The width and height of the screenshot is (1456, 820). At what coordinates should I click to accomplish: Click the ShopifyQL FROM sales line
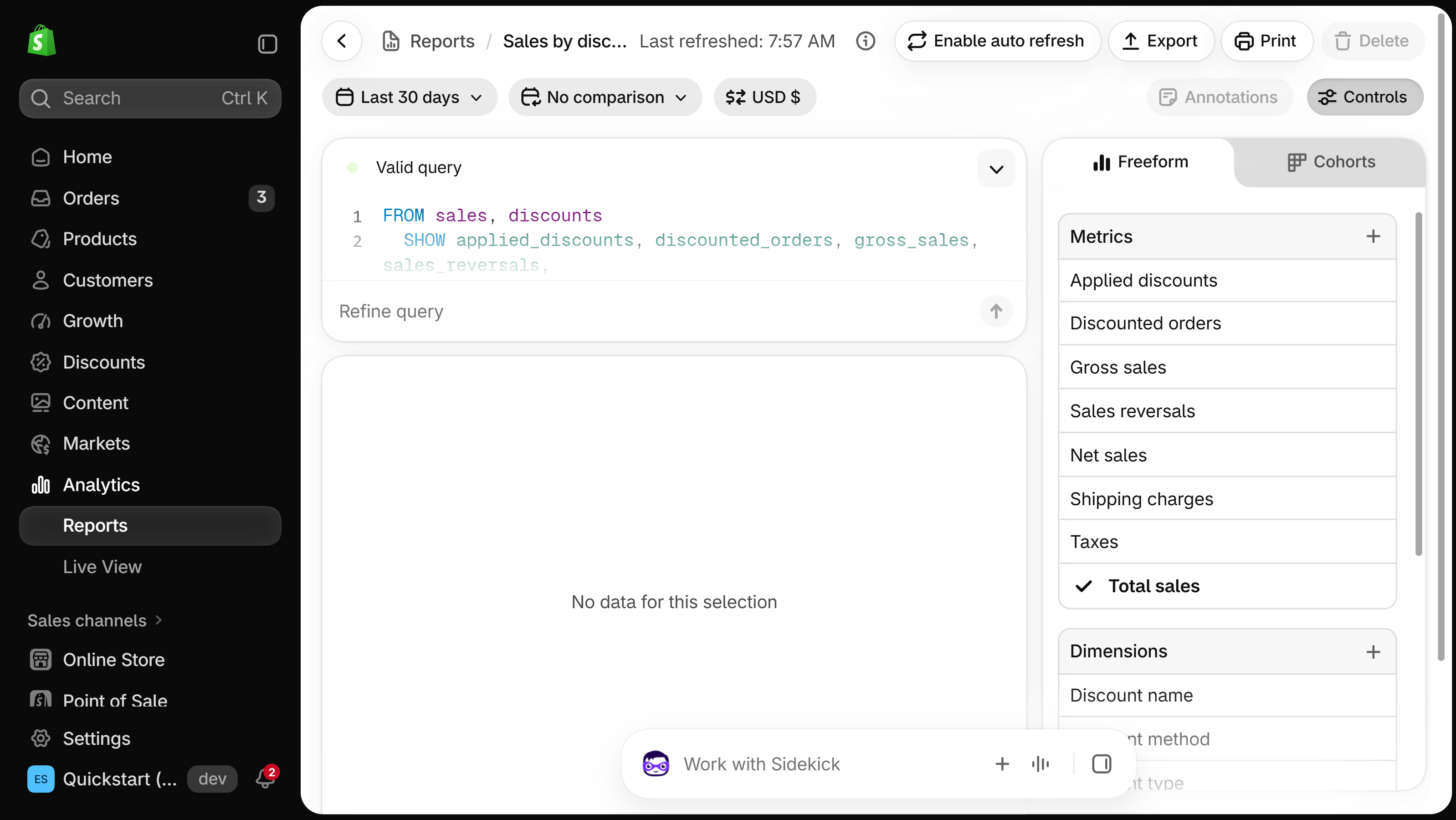[x=492, y=215]
